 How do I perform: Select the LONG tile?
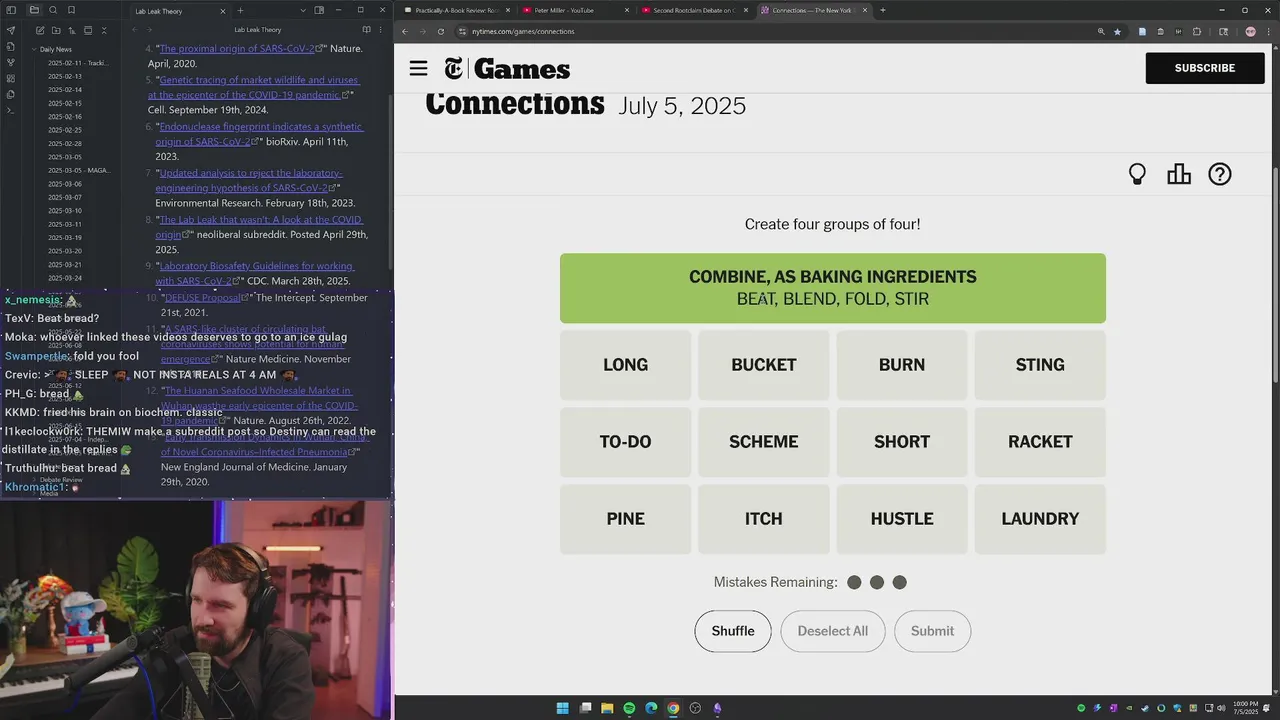[x=625, y=365]
